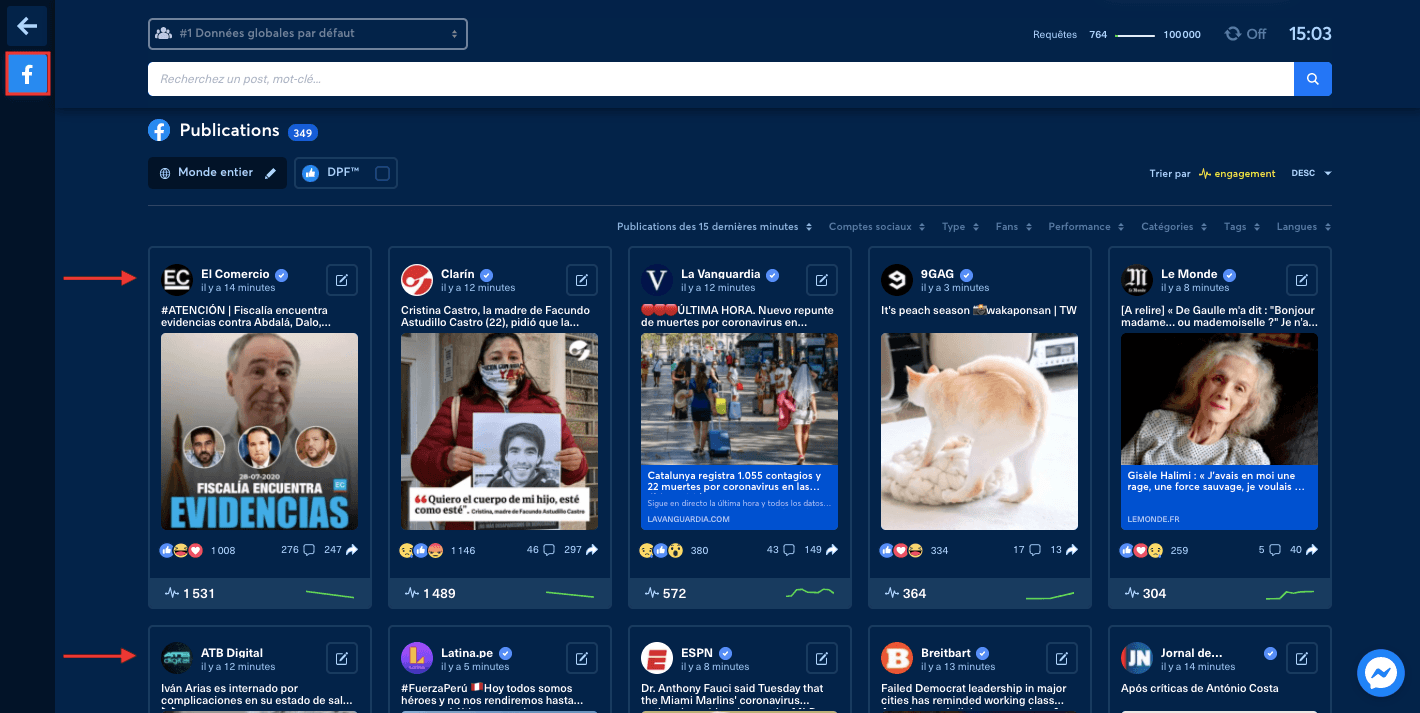The width and height of the screenshot is (1420, 713).
Task: Click the reaction emojis on 9GAG post
Action: point(901,550)
